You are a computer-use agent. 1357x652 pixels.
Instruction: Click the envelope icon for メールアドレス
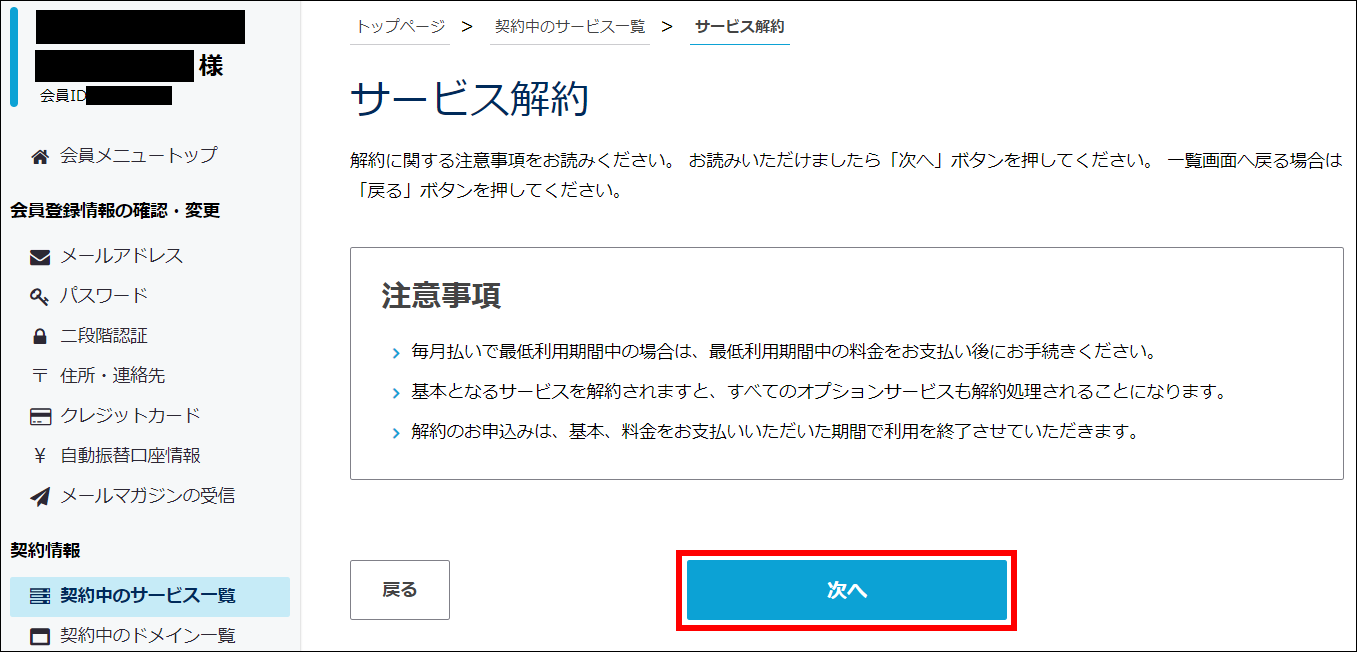[x=40, y=257]
